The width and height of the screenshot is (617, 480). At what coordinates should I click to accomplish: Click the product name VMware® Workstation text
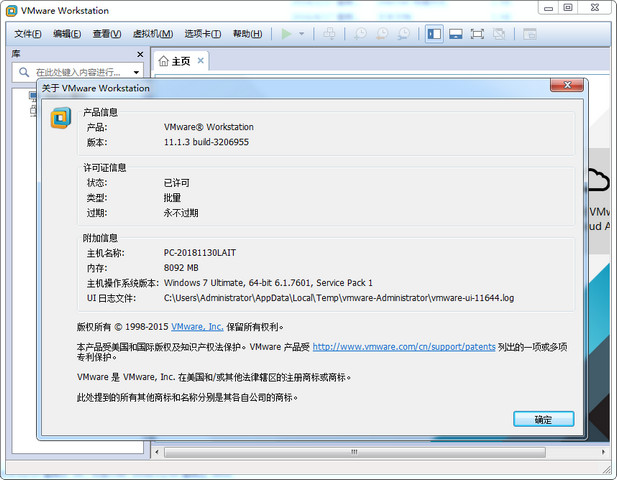tap(209, 127)
